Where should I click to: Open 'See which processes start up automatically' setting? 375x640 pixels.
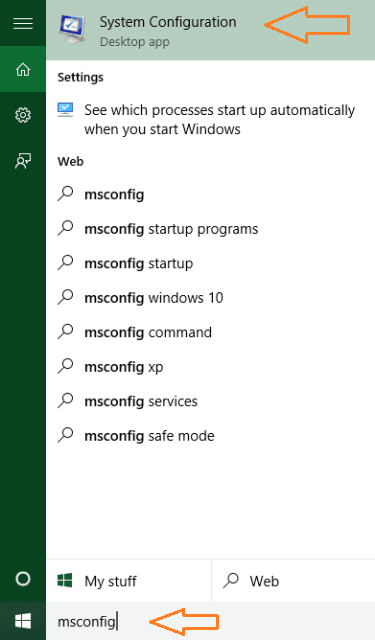tap(211, 120)
